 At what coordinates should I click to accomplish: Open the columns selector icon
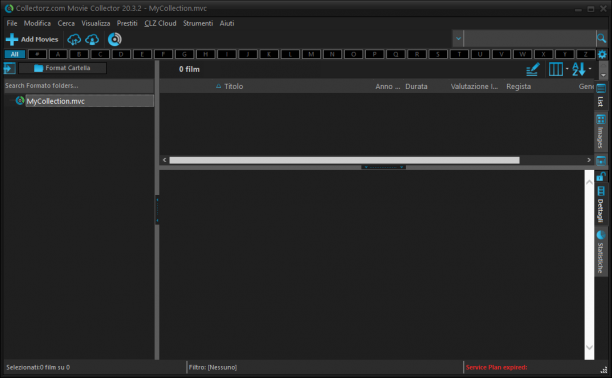(x=556, y=70)
